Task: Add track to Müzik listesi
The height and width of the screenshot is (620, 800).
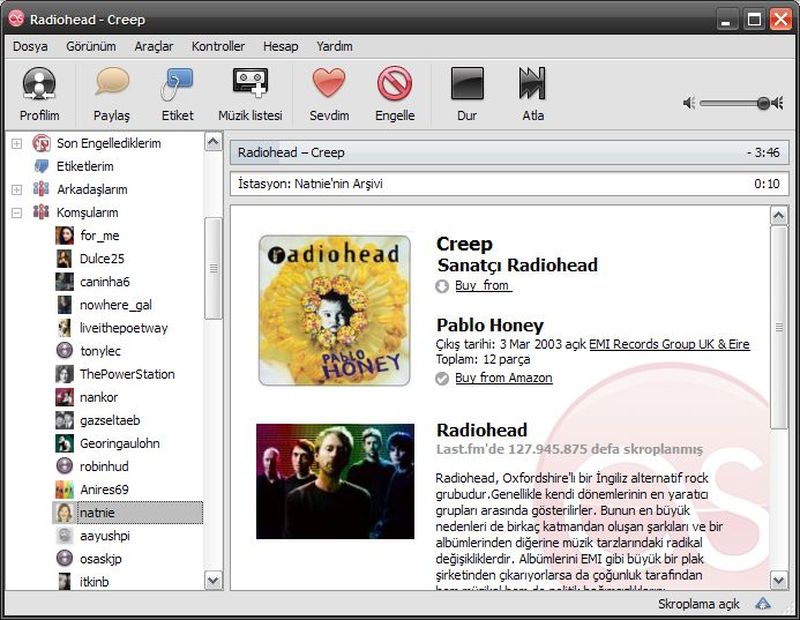Action: (250, 84)
